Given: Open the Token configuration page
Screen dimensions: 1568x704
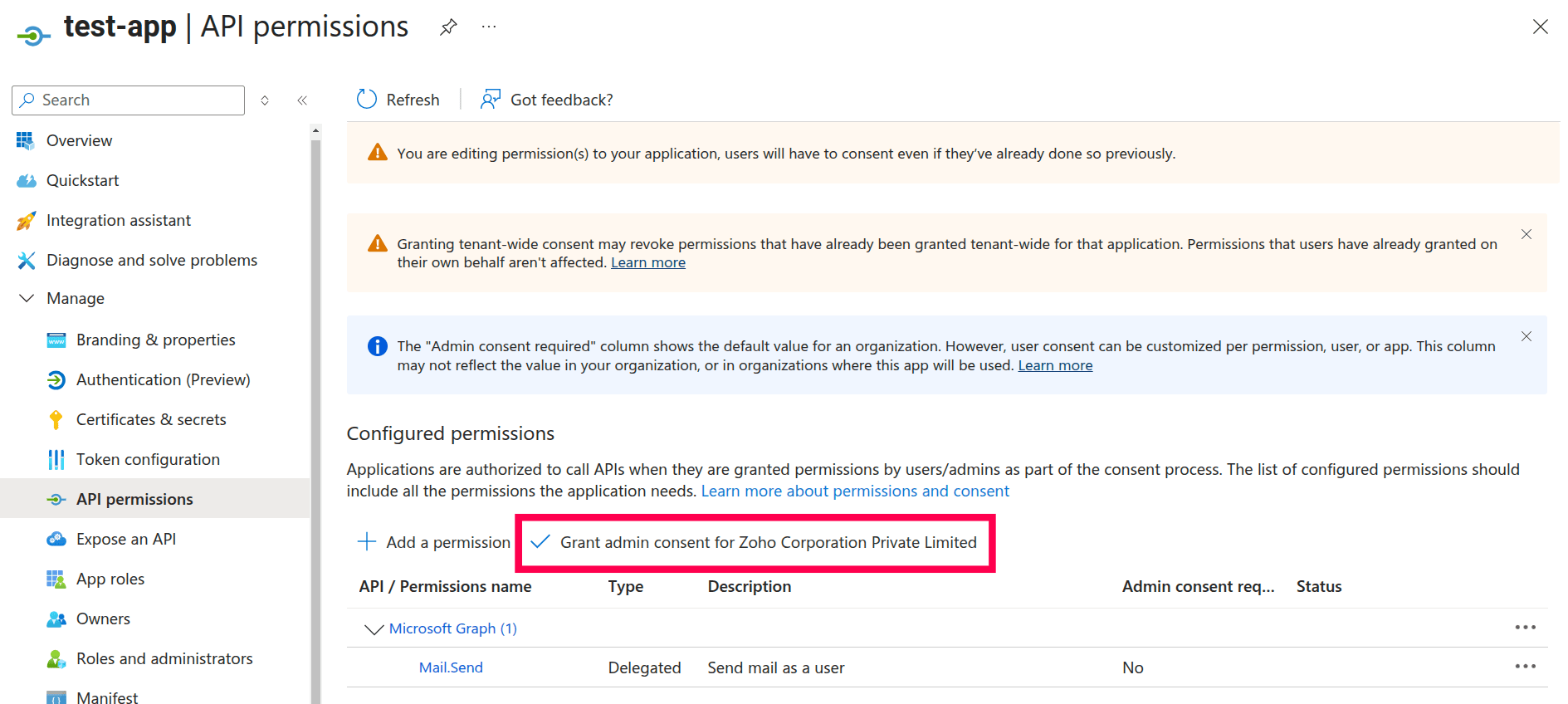Looking at the screenshot, I should pyautogui.click(x=148, y=459).
